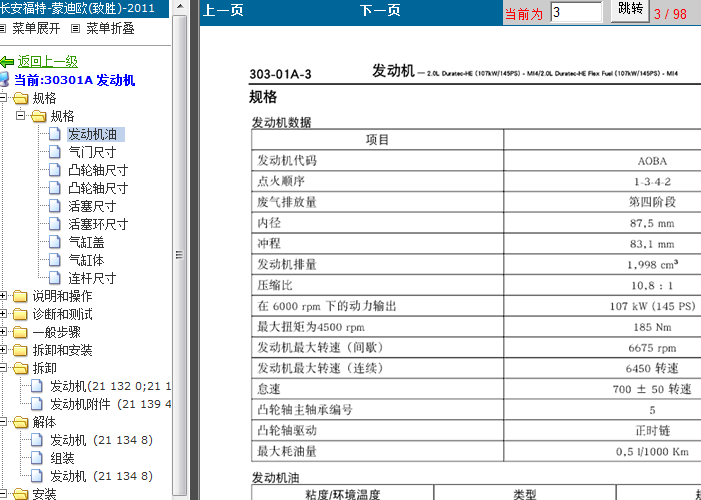Click the 拆卸 folder icon
Screen dimensions: 701x500
click(21, 369)
